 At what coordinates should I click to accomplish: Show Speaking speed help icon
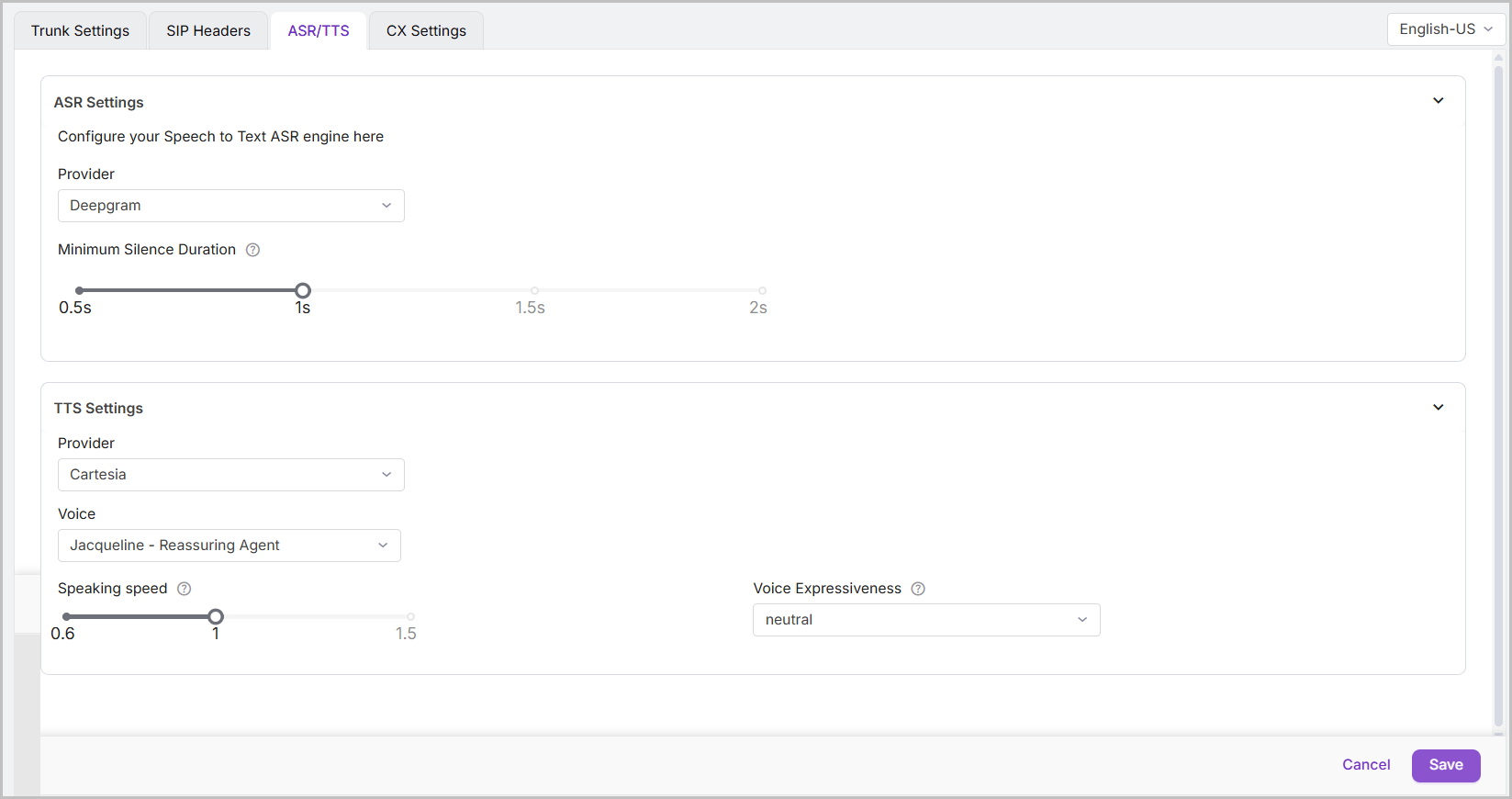[x=184, y=589]
